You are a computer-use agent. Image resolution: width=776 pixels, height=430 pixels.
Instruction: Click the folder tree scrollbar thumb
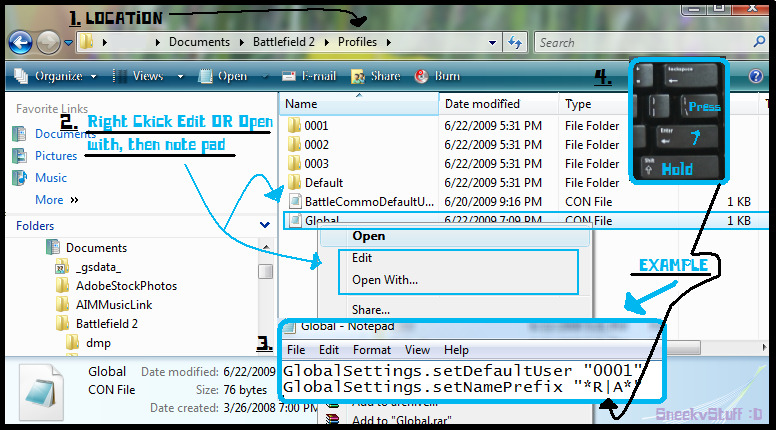pos(266,272)
